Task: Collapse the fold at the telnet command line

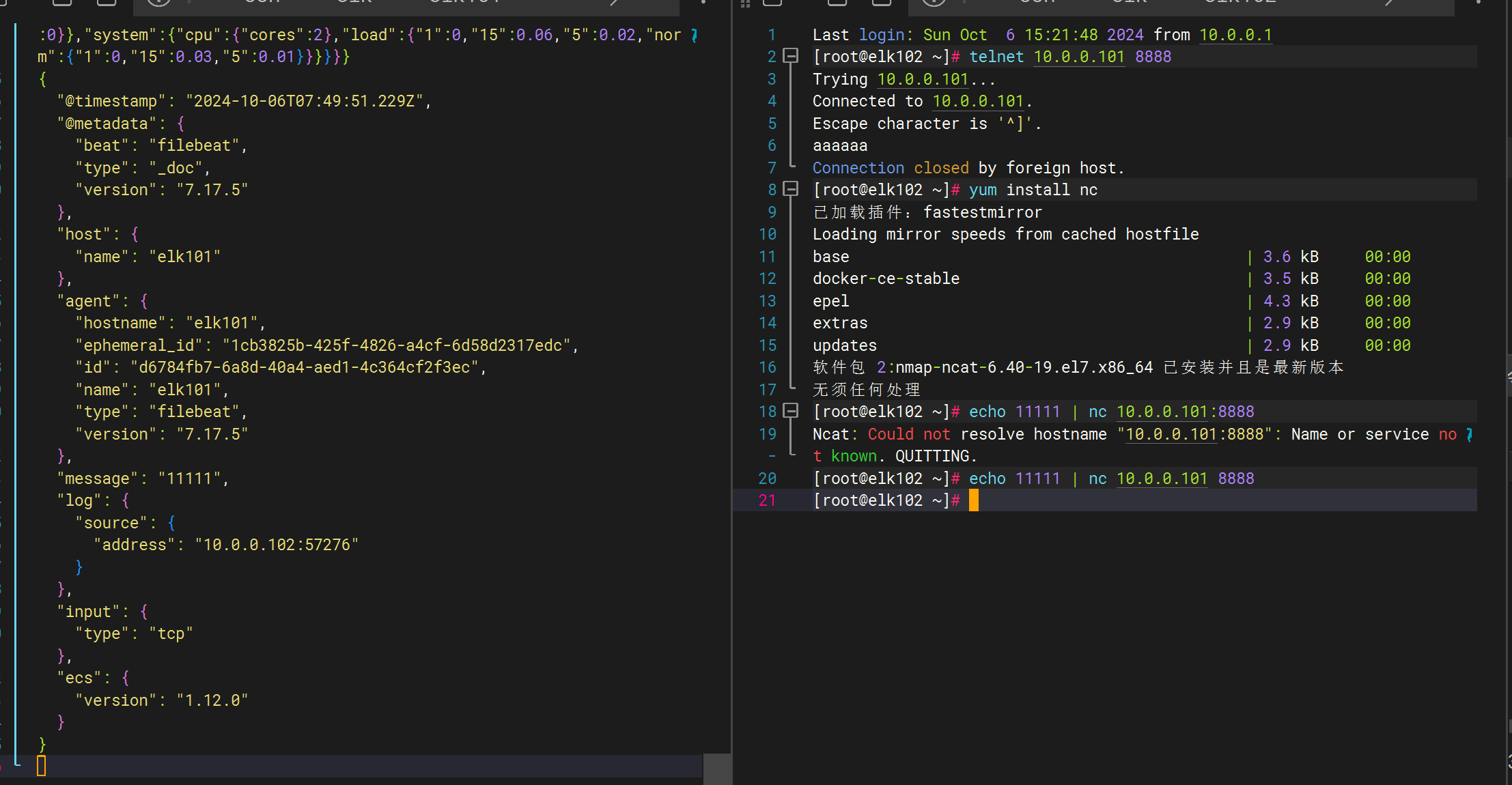Action: click(790, 56)
